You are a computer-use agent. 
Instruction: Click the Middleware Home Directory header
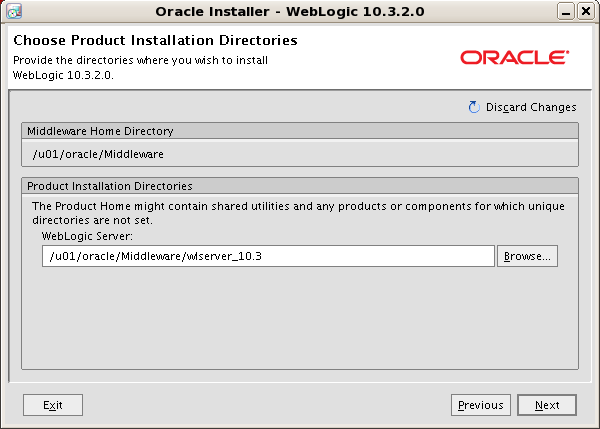[300, 131]
